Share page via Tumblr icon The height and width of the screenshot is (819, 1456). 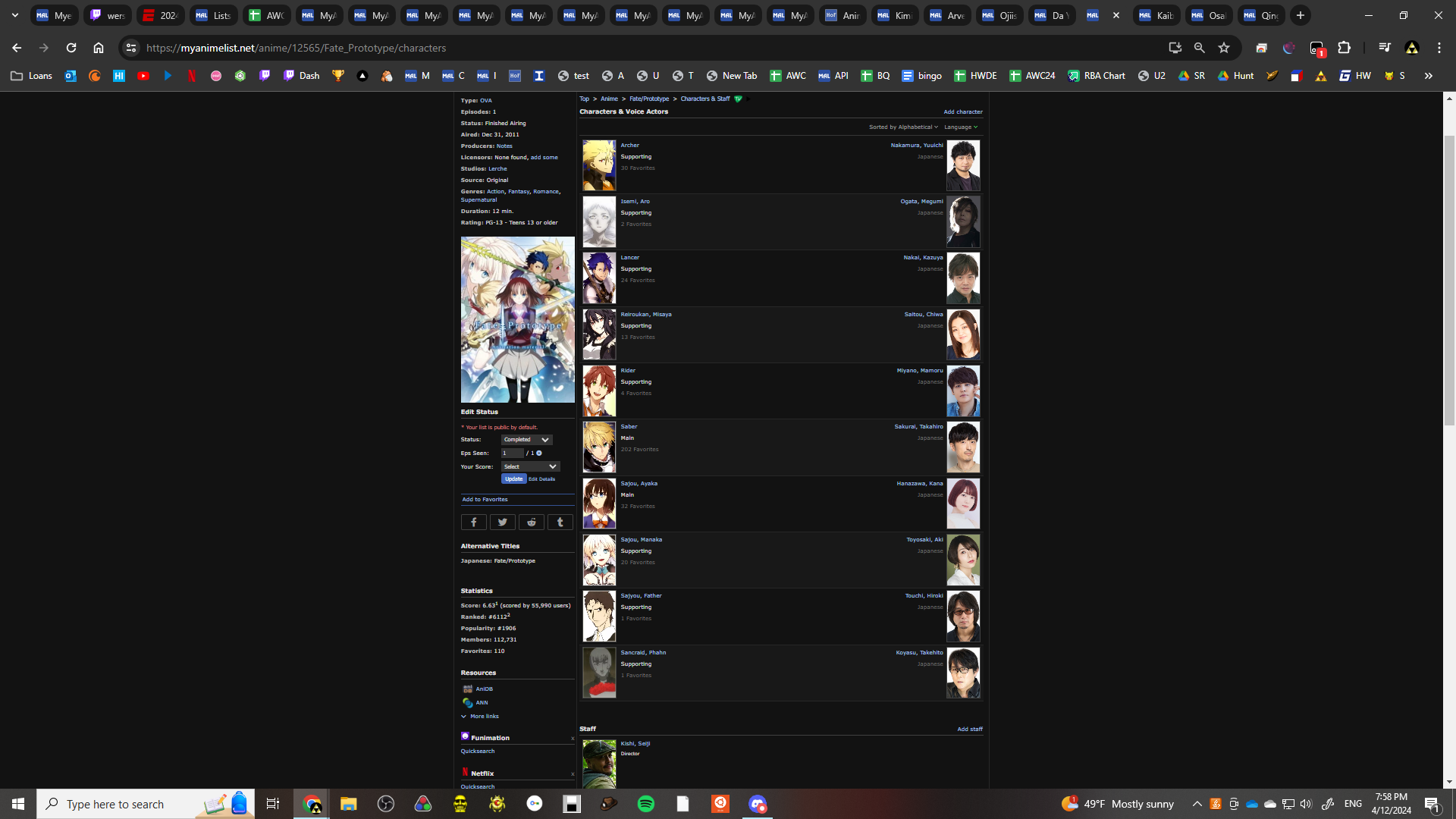(560, 522)
